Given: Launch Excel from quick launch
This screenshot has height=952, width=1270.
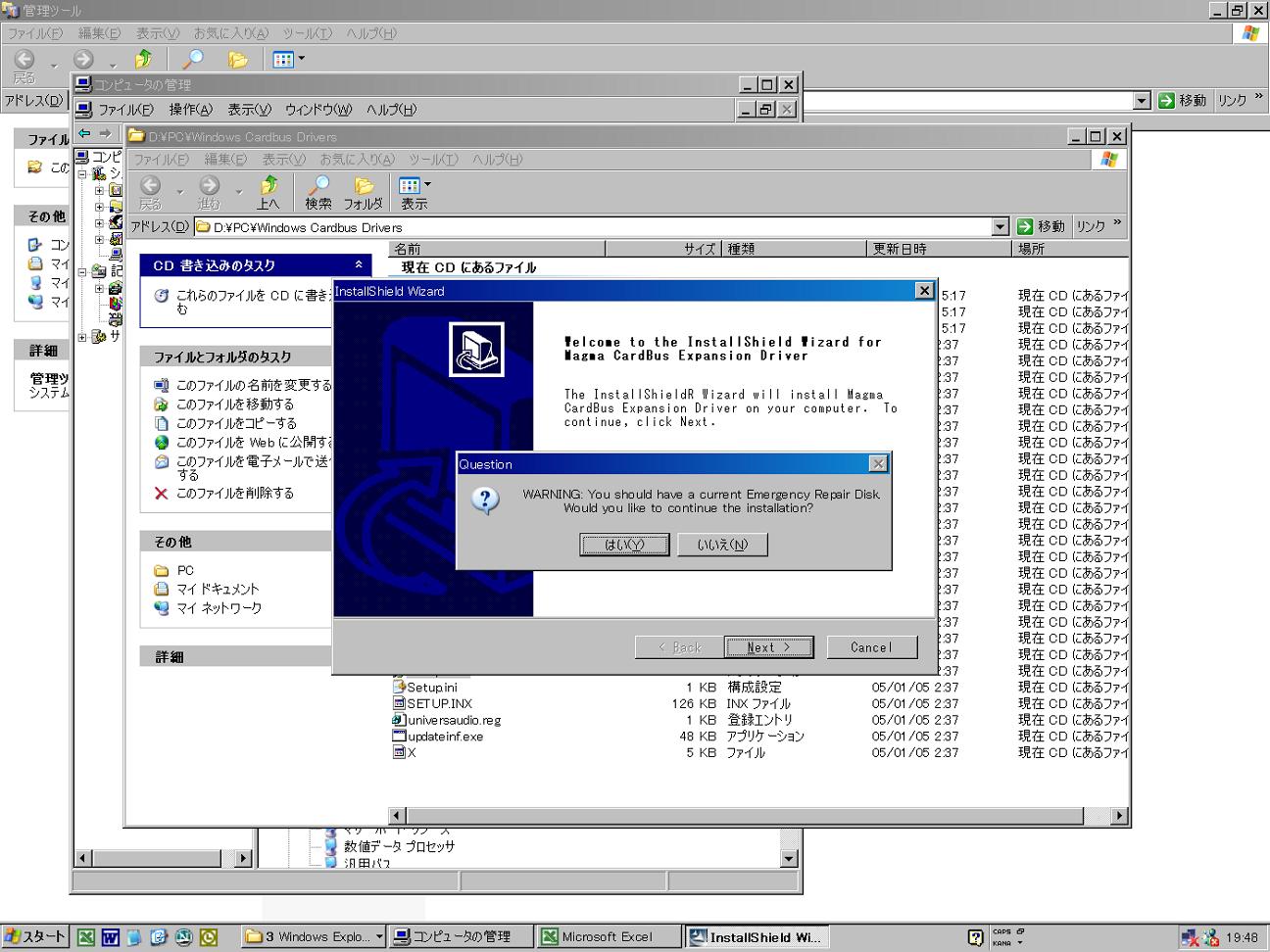Looking at the screenshot, I should [86, 937].
